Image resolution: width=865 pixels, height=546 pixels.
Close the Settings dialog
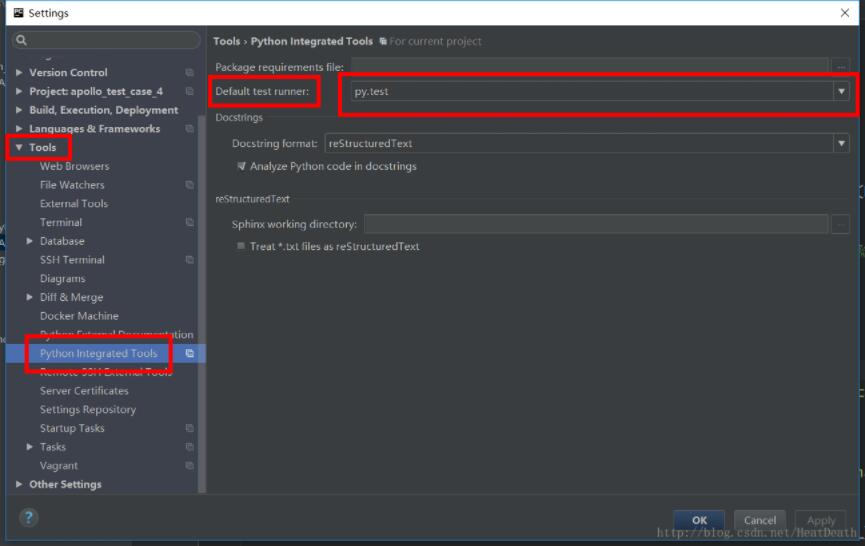(x=845, y=13)
